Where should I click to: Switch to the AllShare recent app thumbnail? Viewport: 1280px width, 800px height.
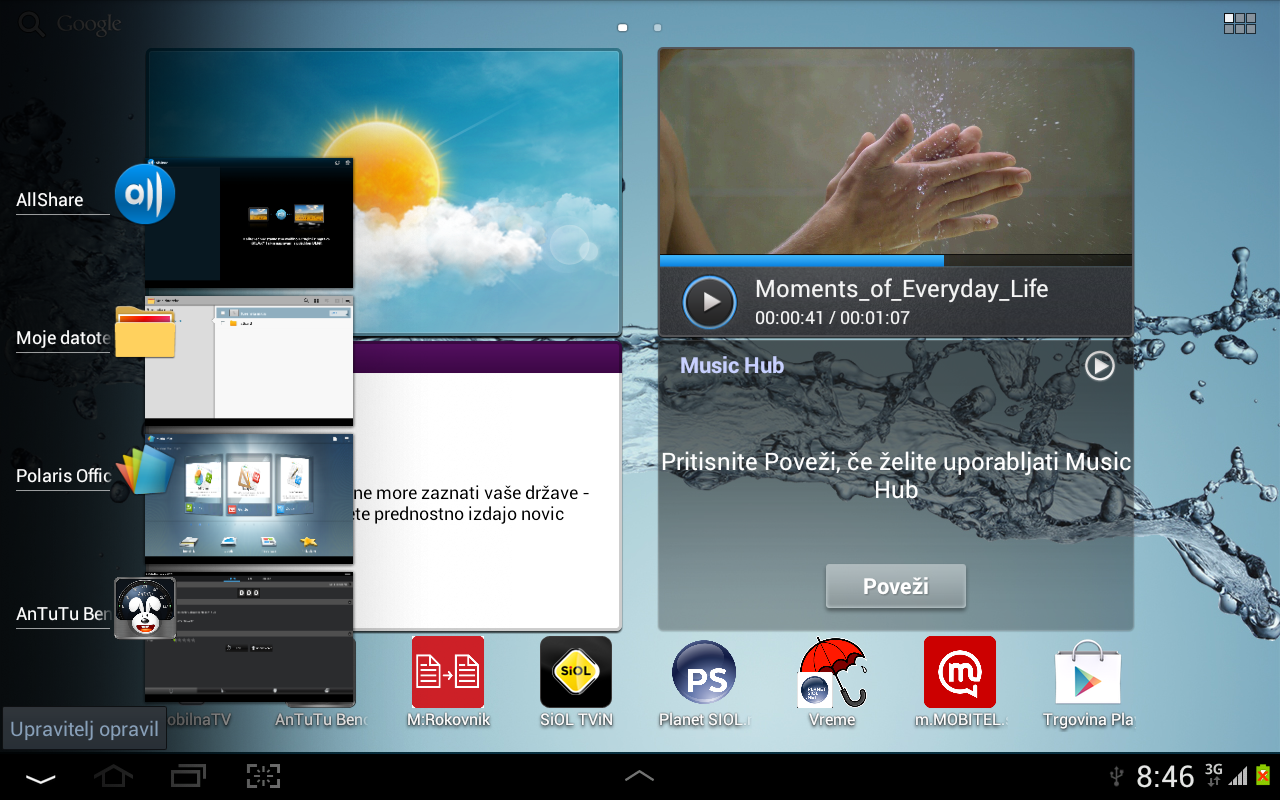coord(249,223)
